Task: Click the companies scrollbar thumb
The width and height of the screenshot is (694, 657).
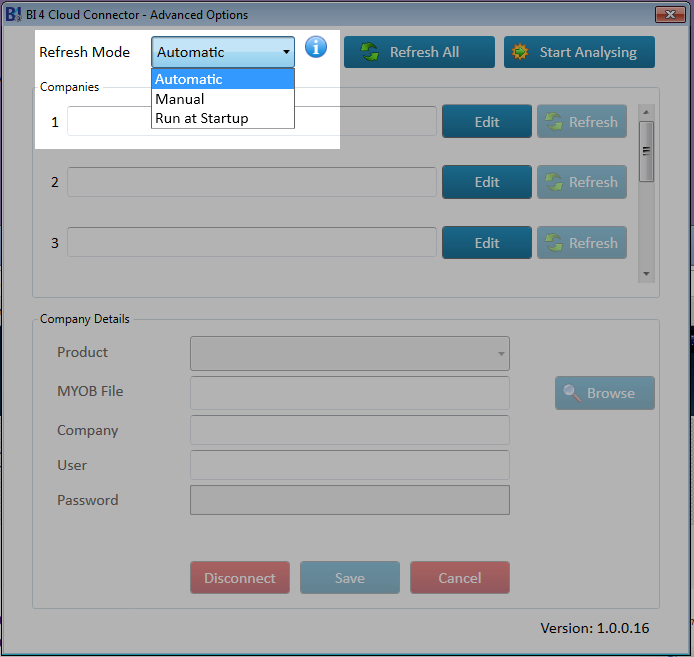Action: 646,151
